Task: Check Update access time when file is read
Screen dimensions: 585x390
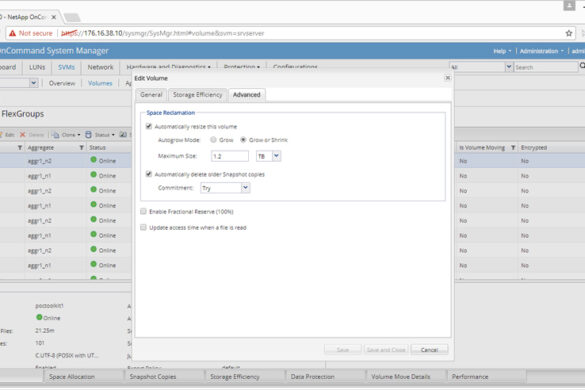Action: [x=143, y=227]
